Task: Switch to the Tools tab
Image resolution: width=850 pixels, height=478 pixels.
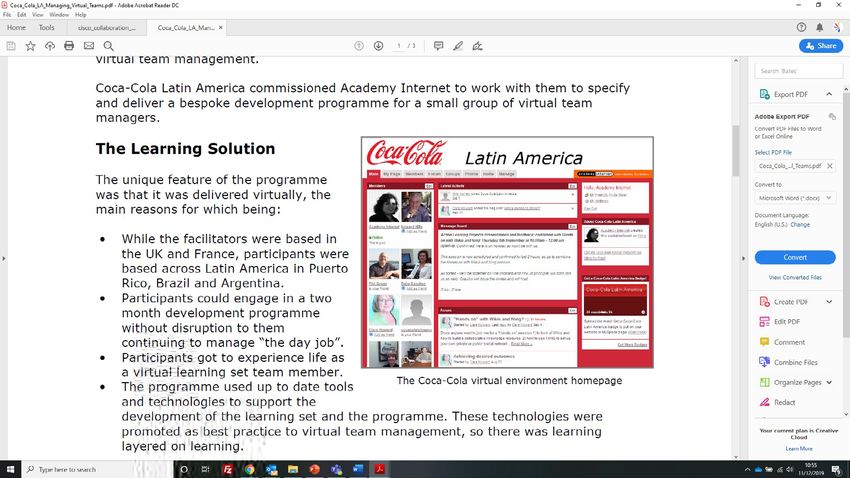Action: click(47, 28)
